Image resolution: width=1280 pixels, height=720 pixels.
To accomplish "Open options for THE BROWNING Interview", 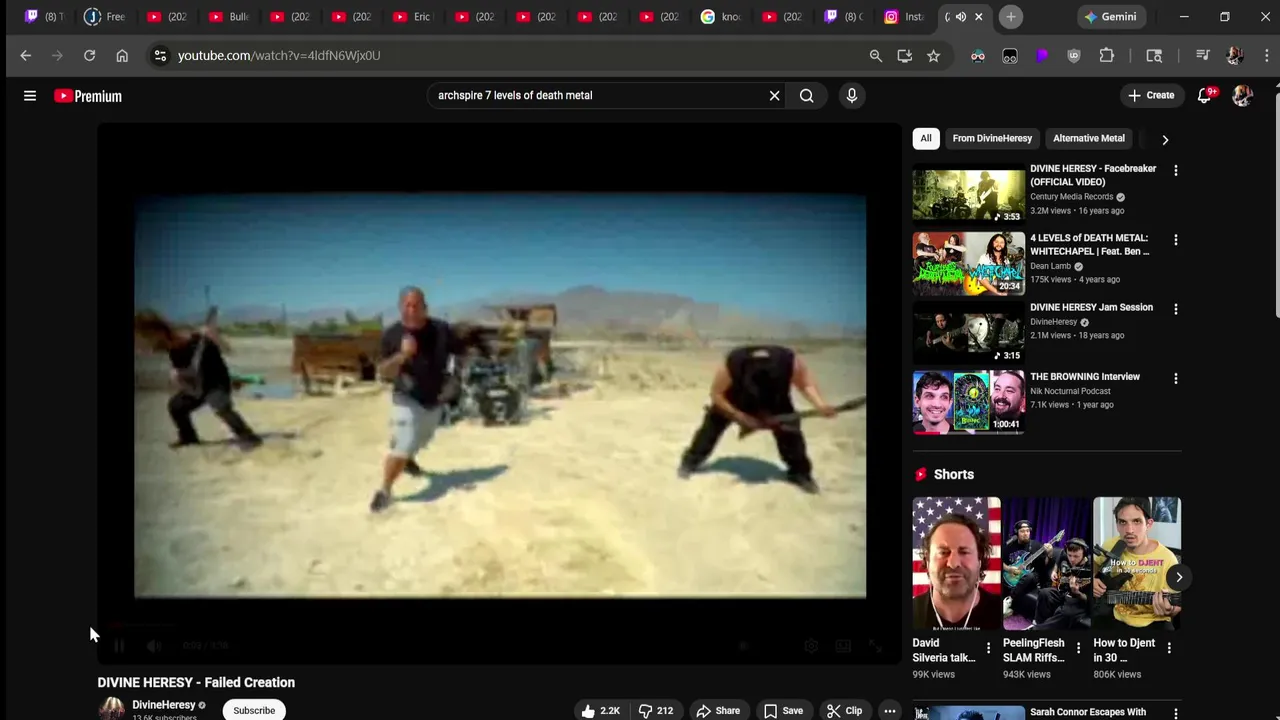I will (1176, 379).
